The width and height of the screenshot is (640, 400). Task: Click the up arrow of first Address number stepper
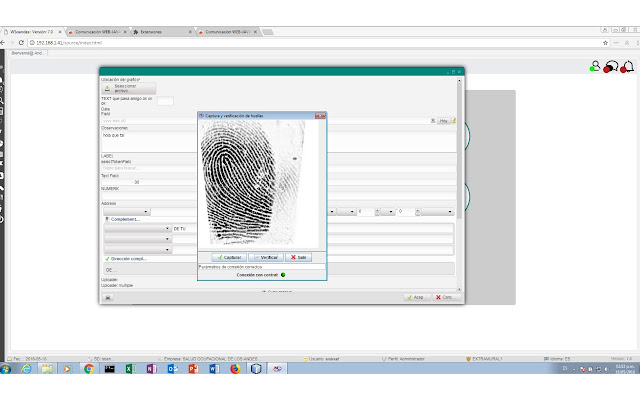[x=377, y=210]
